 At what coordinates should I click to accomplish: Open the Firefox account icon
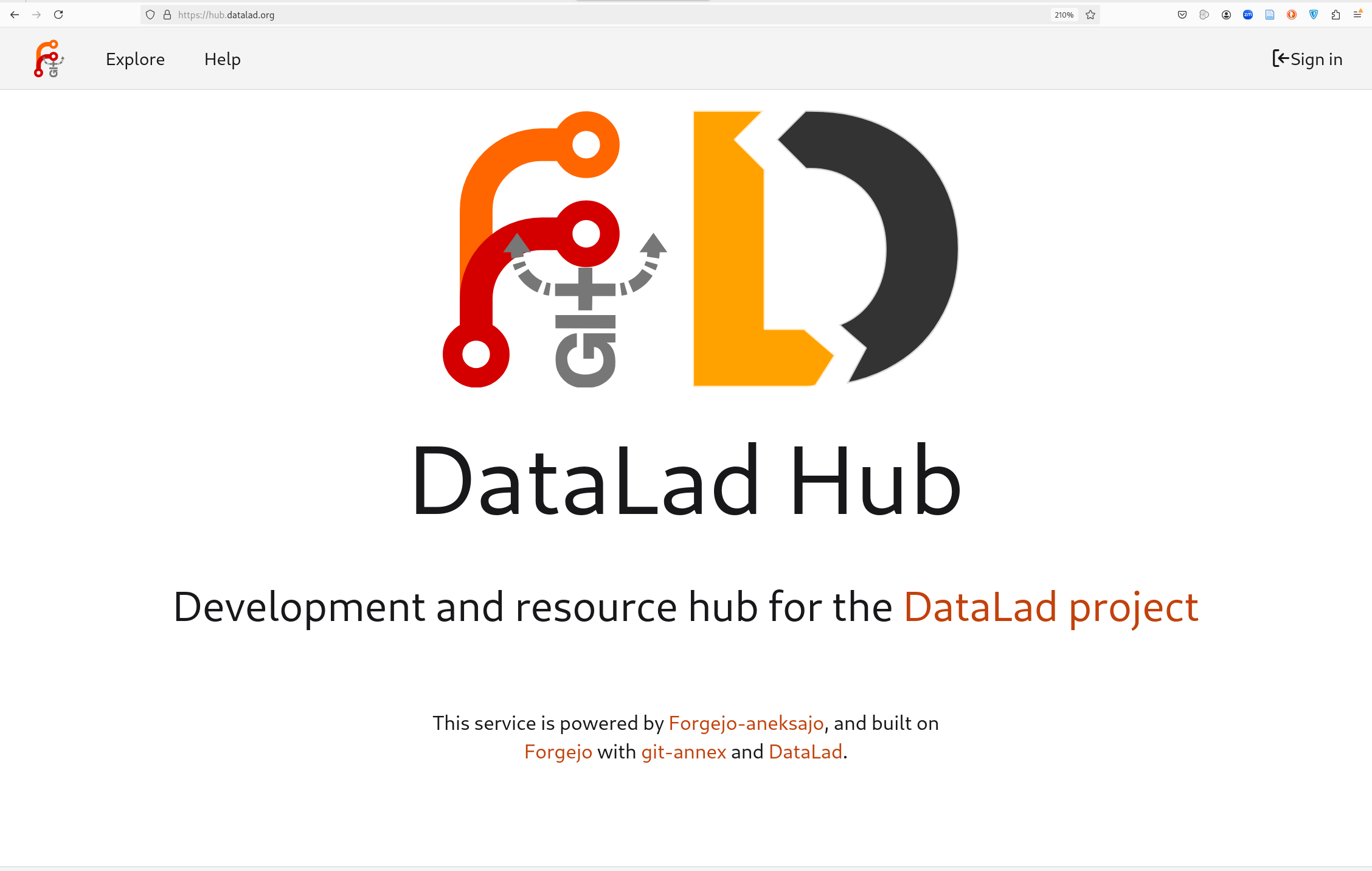coord(1226,15)
